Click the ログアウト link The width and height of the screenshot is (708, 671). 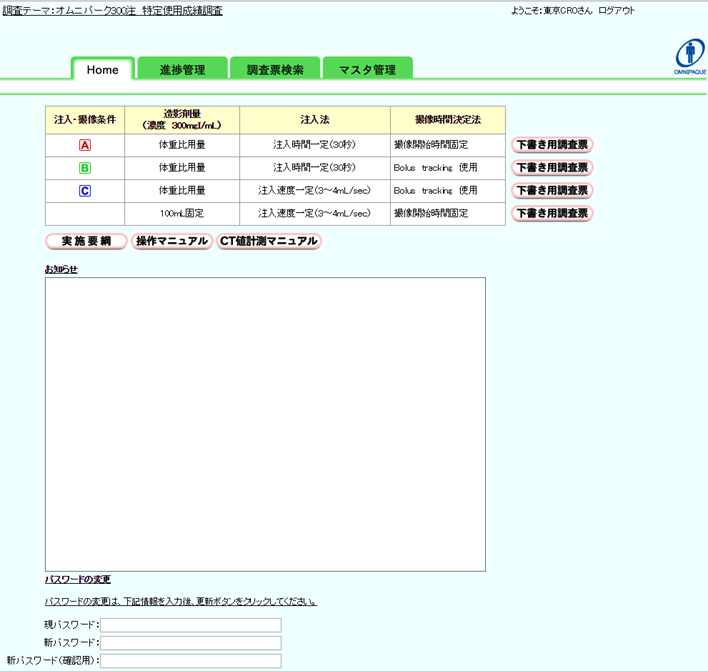(616, 11)
